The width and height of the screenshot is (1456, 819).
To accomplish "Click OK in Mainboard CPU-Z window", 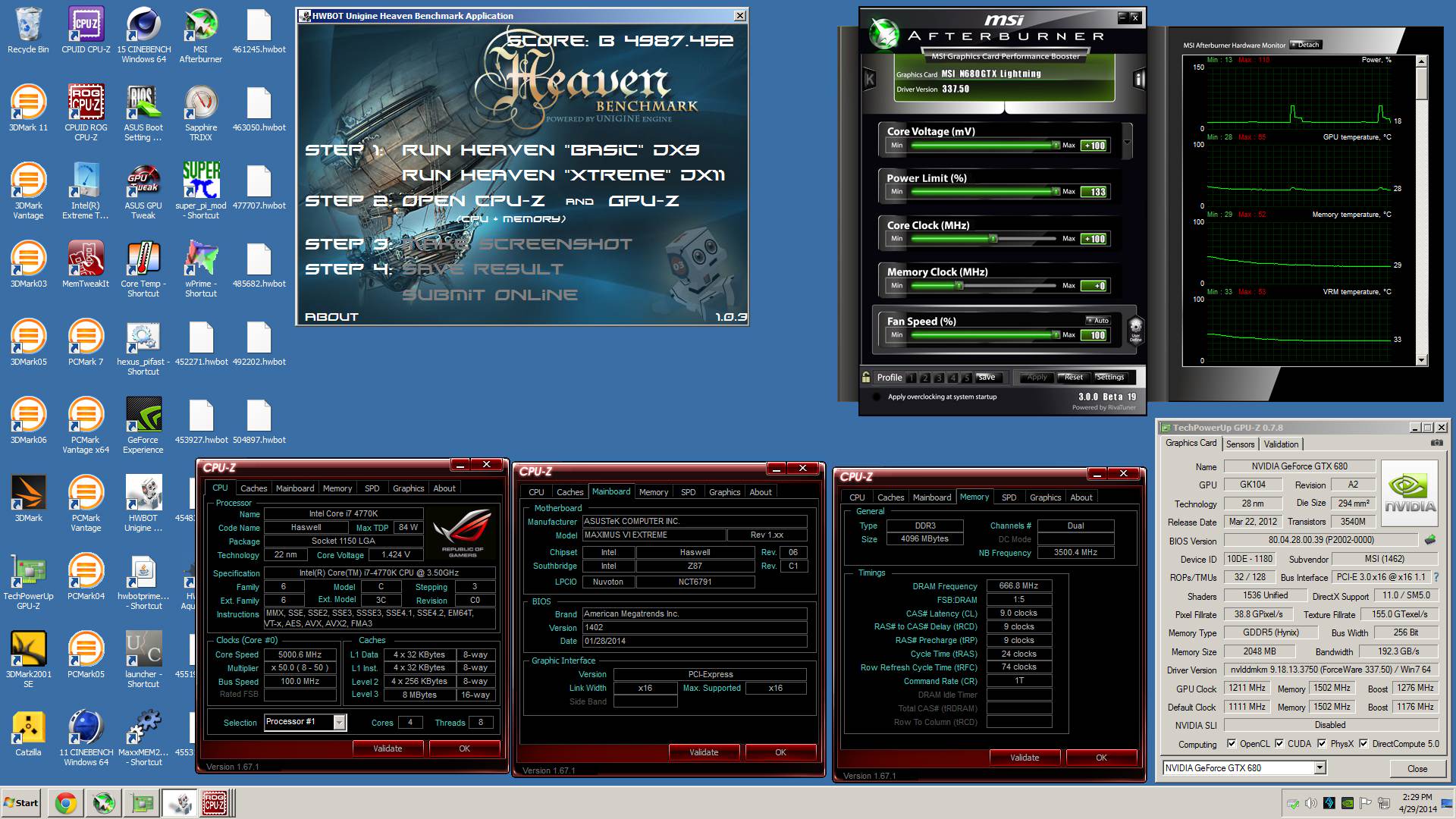I will click(780, 752).
